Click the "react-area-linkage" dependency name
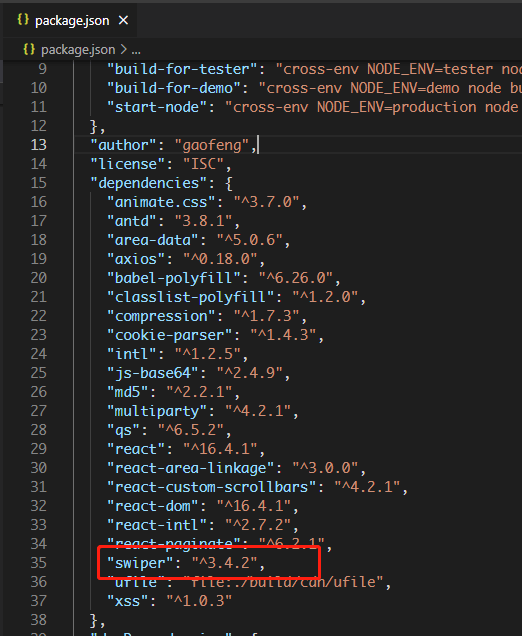The height and width of the screenshot is (636, 522). [191, 468]
